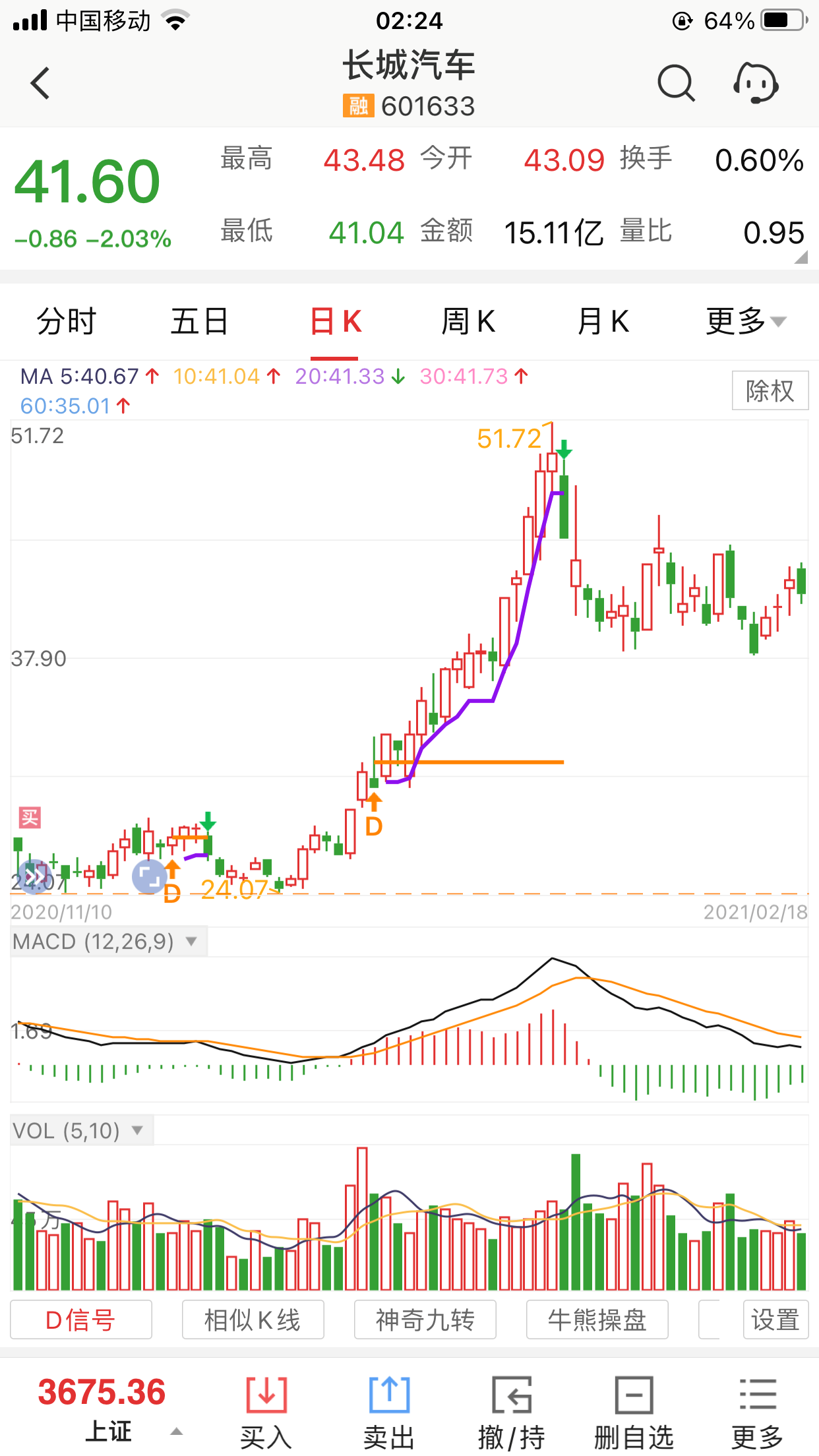Tap the orange 融 margin-trading badge
Image resolution: width=819 pixels, height=1456 pixels.
tap(358, 106)
